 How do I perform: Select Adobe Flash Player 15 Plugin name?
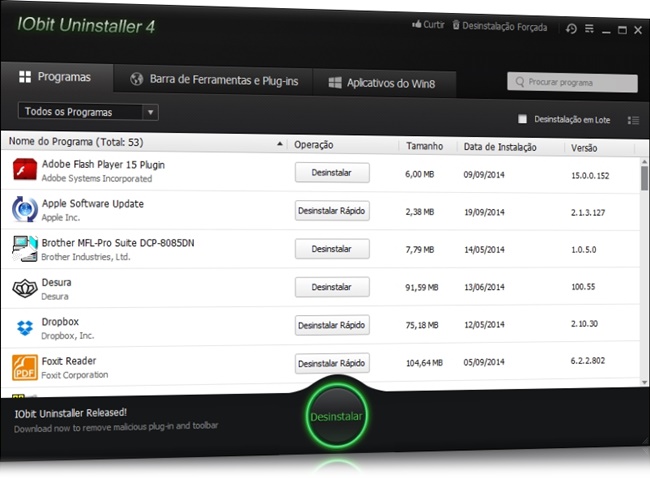pyautogui.click(x=103, y=164)
